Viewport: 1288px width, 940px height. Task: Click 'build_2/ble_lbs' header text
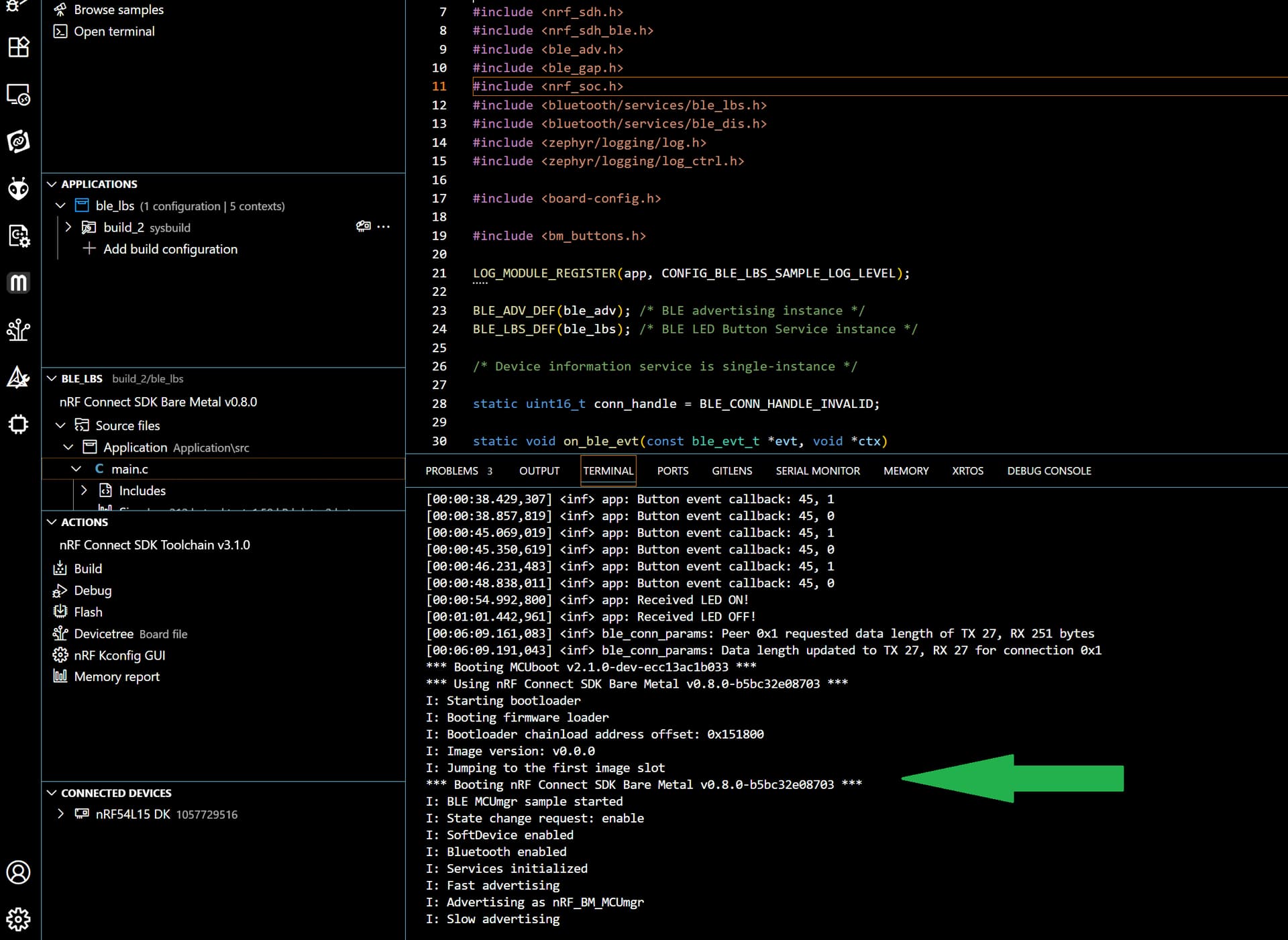coord(148,378)
